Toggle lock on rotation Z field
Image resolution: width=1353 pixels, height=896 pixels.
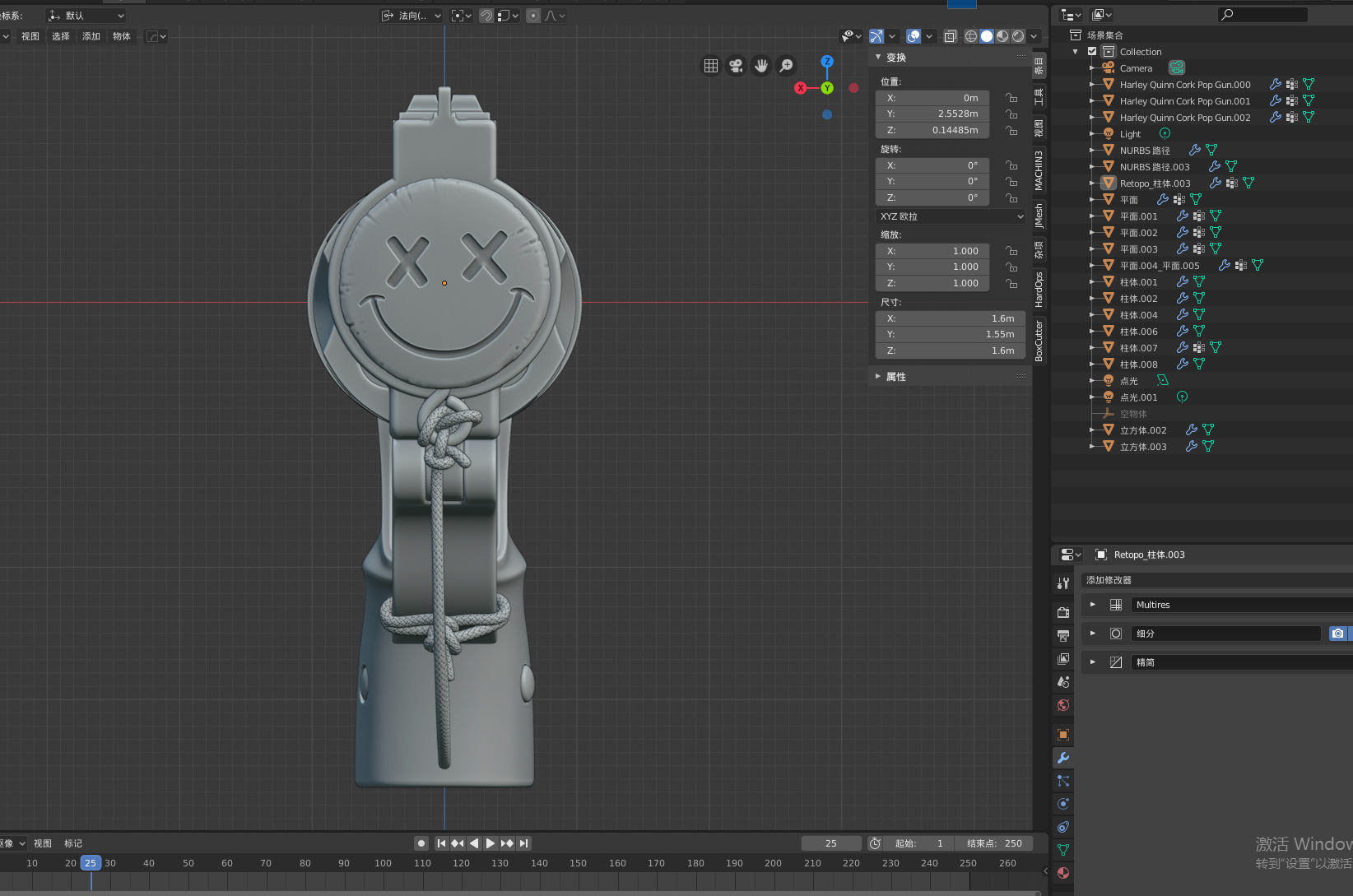[x=1011, y=198]
